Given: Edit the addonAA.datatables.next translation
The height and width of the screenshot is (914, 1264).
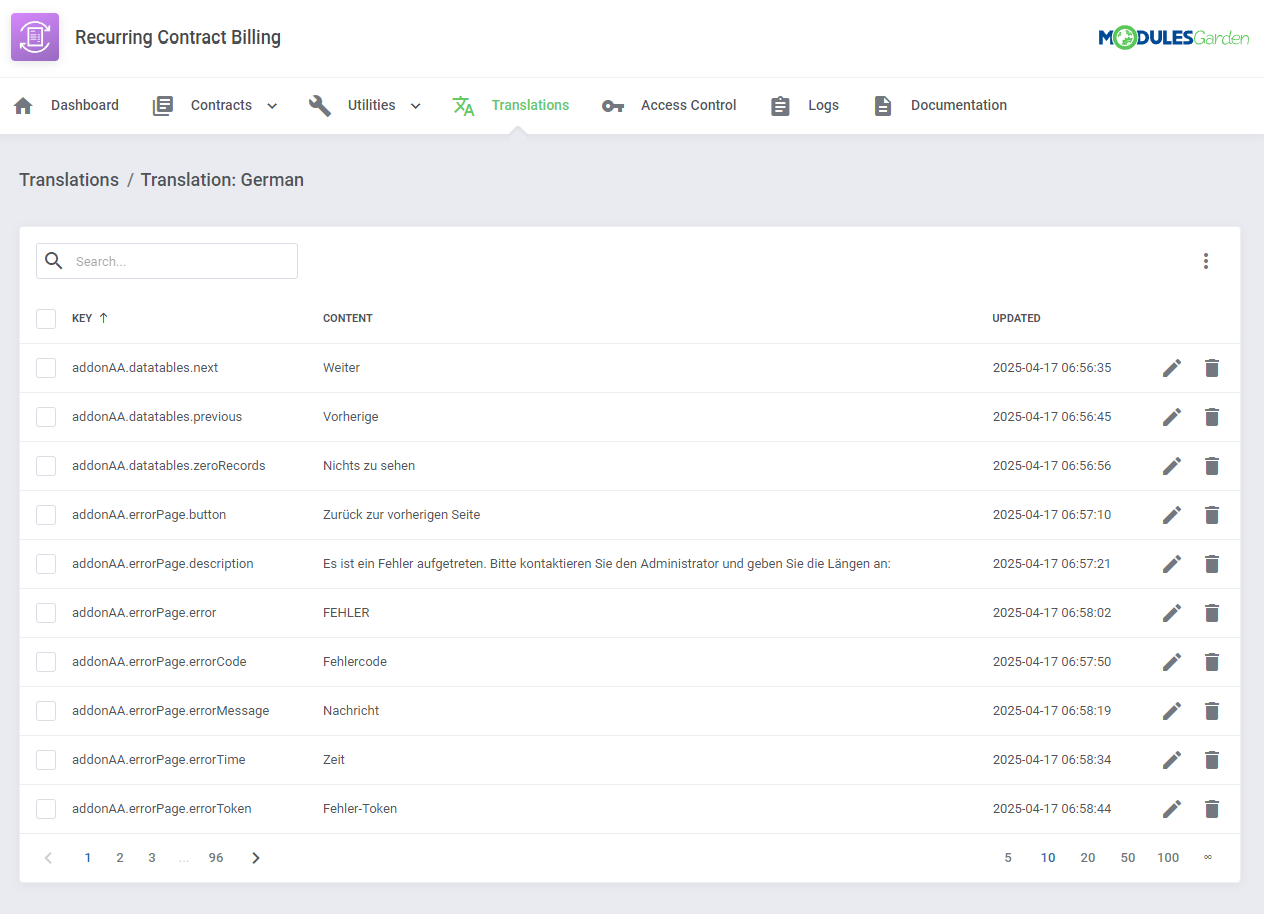Looking at the screenshot, I should 1171,367.
